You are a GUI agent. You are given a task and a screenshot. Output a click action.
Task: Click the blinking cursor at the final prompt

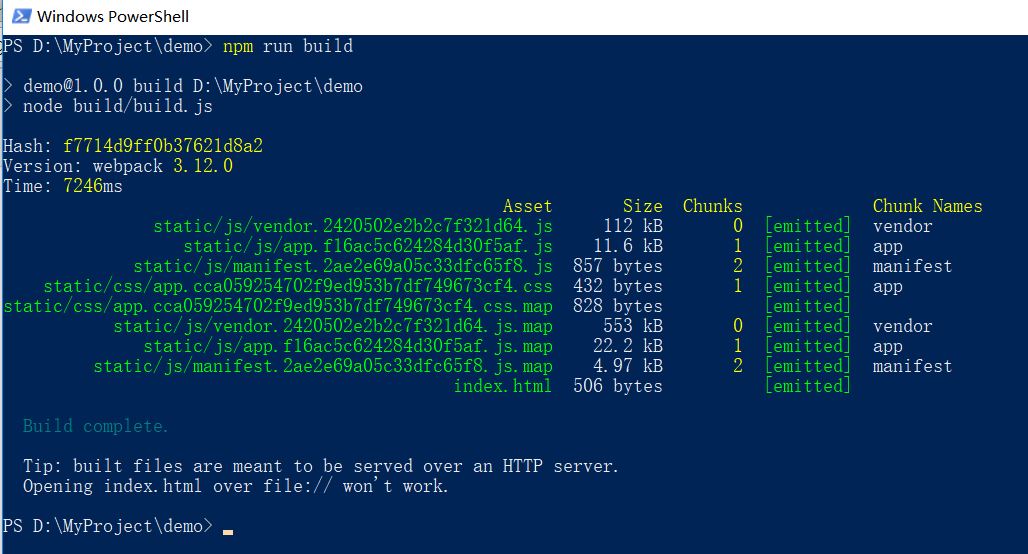click(228, 531)
